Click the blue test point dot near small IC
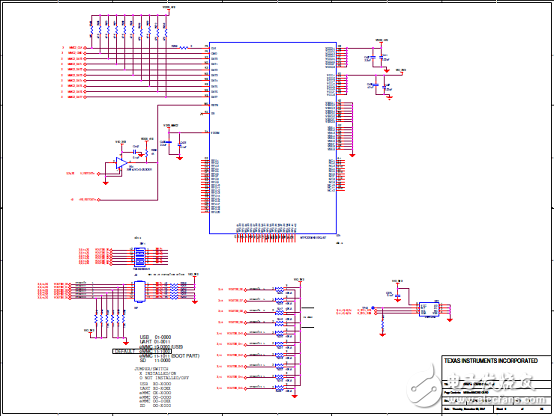 pyautogui.click(x=373, y=308)
